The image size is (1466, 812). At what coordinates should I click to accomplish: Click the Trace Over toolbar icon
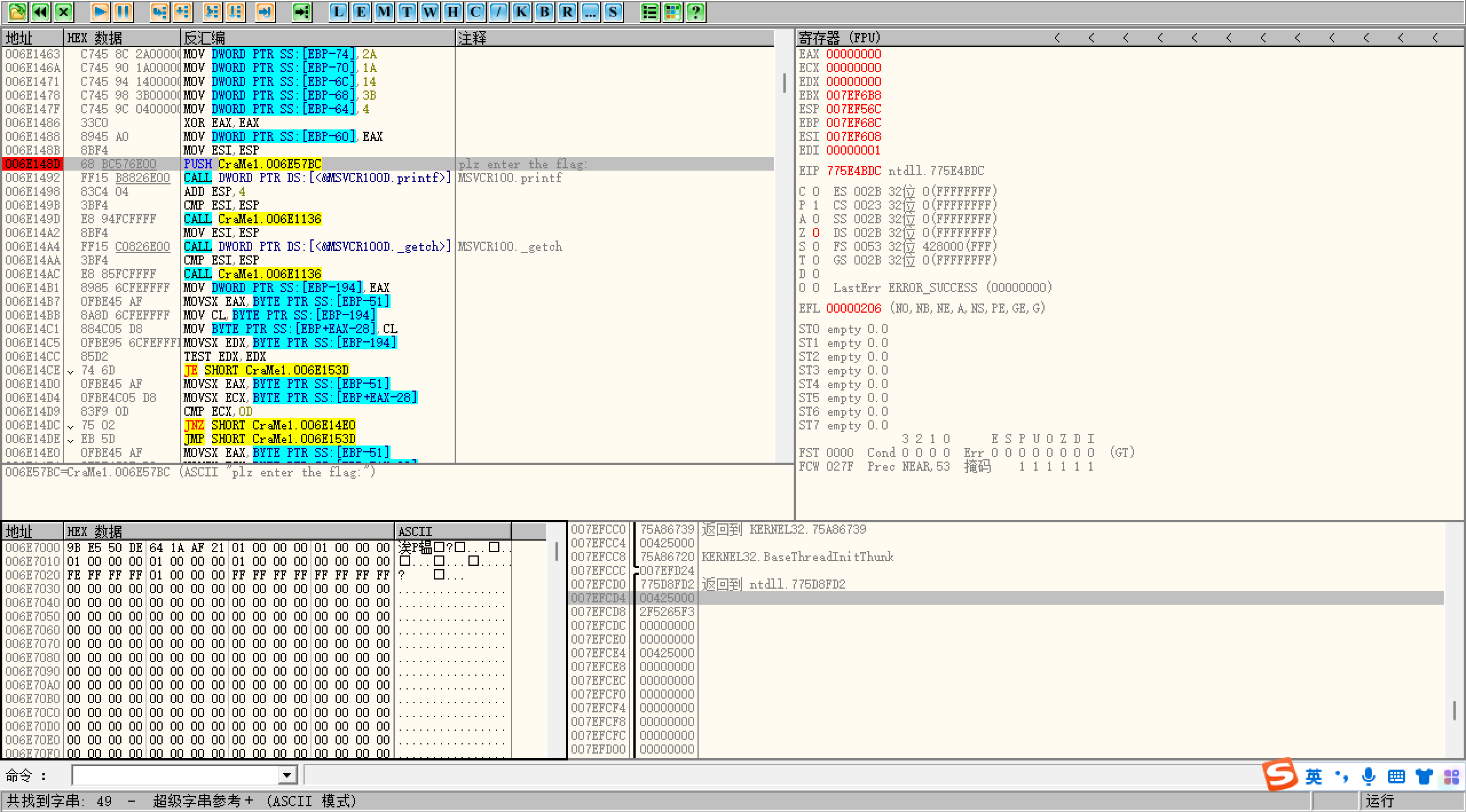click(x=235, y=11)
